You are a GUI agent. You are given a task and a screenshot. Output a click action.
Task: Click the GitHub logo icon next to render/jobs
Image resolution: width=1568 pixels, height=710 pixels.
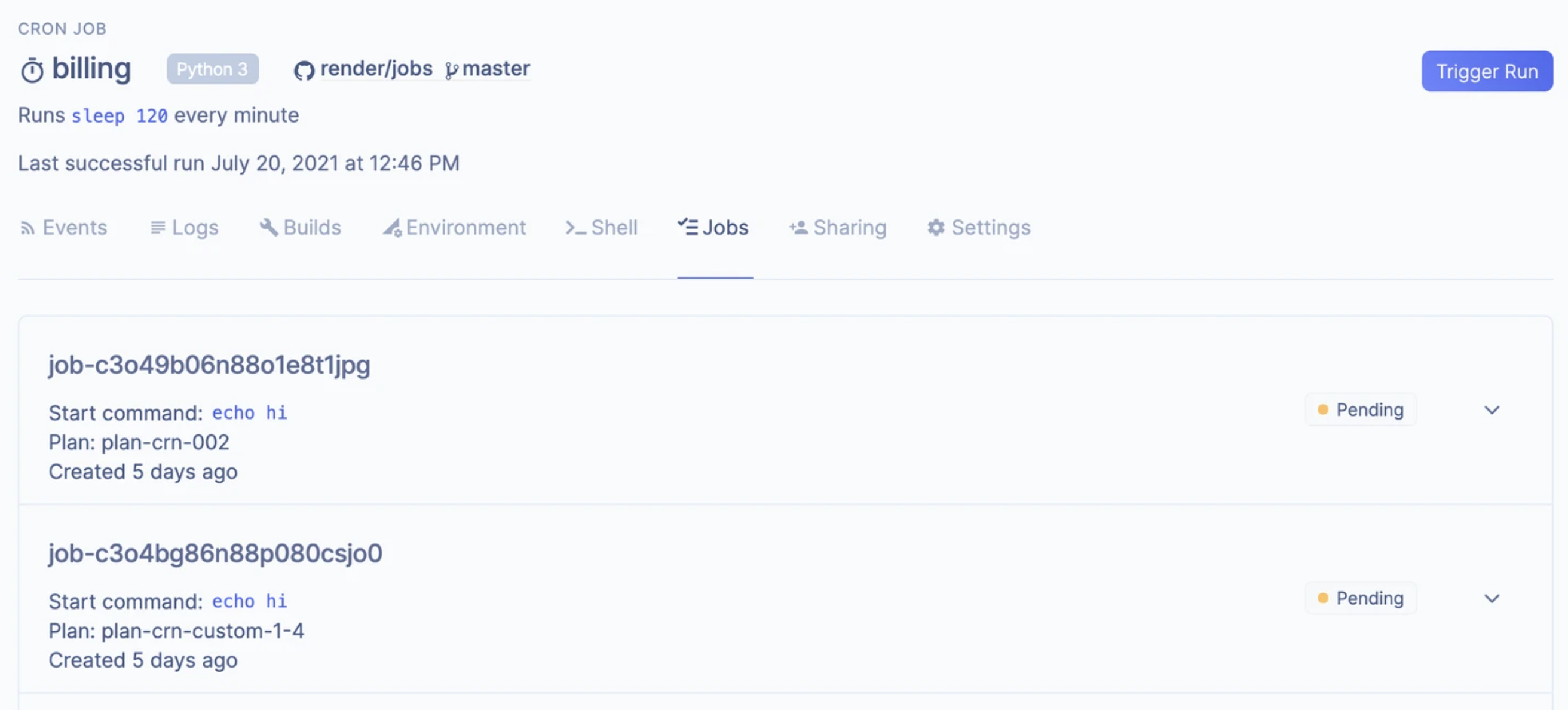pos(304,71)
